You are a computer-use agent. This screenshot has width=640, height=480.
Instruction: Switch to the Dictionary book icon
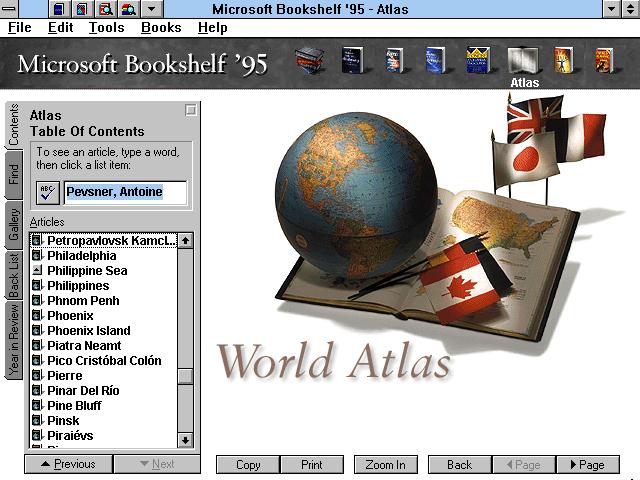pyautogui.click(x=352, y=60)
